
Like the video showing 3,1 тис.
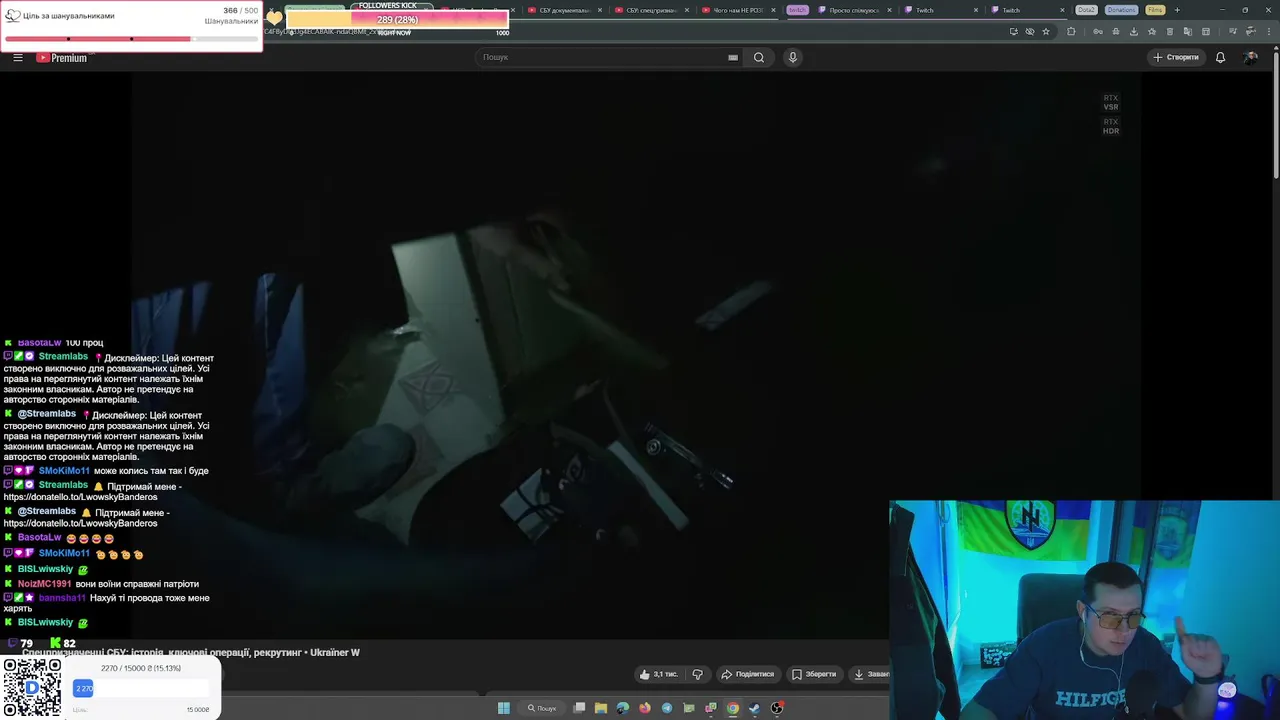pyautogui.click(x=658, y=674)
